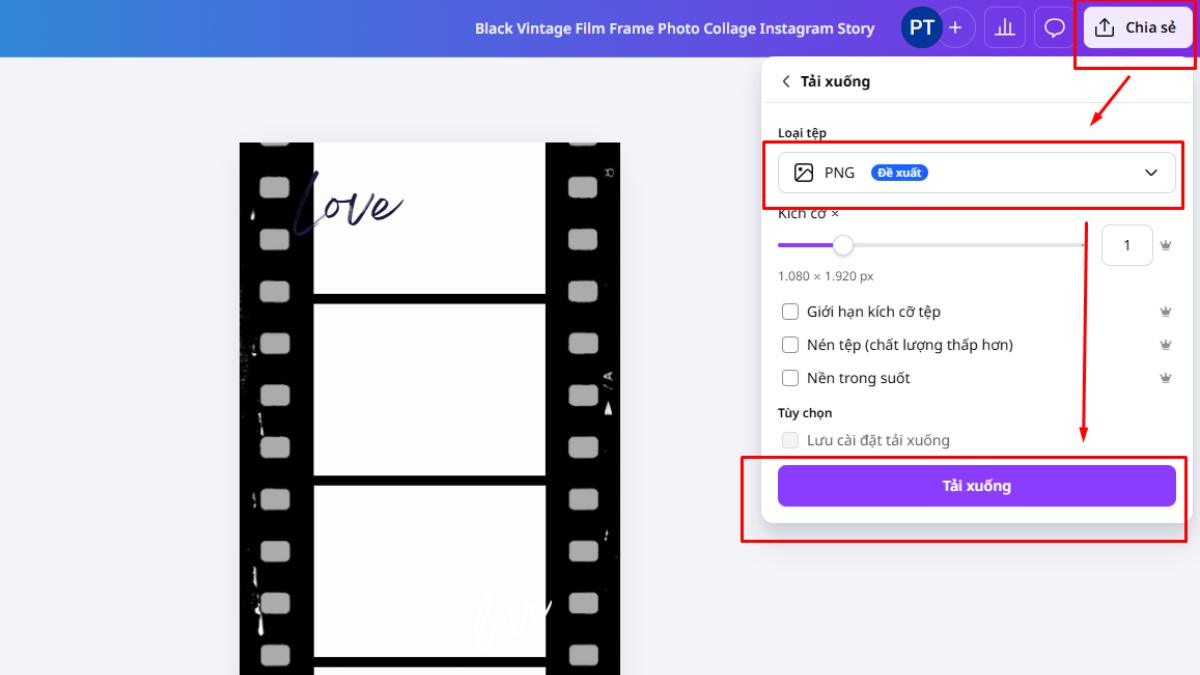The height and width of the screenshot is (675, 1200).
Task: Enable Nền trong suốt transparency option
Action: (789, 378)
